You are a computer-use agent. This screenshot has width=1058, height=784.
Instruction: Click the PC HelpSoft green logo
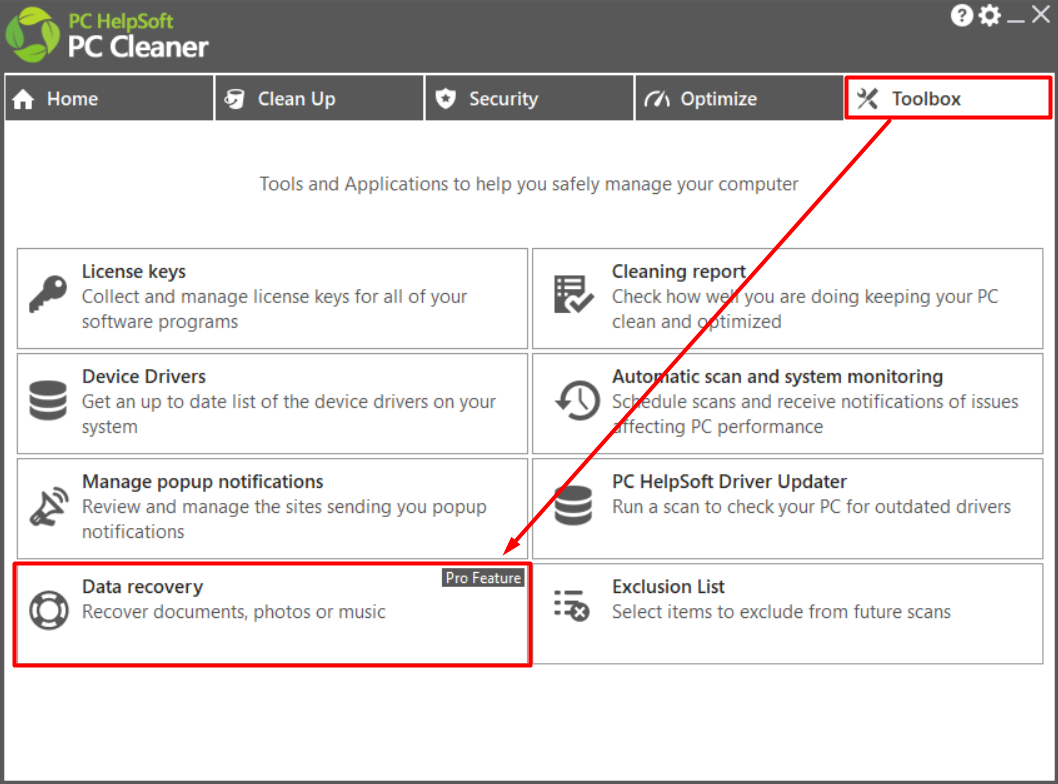point(32,35)
